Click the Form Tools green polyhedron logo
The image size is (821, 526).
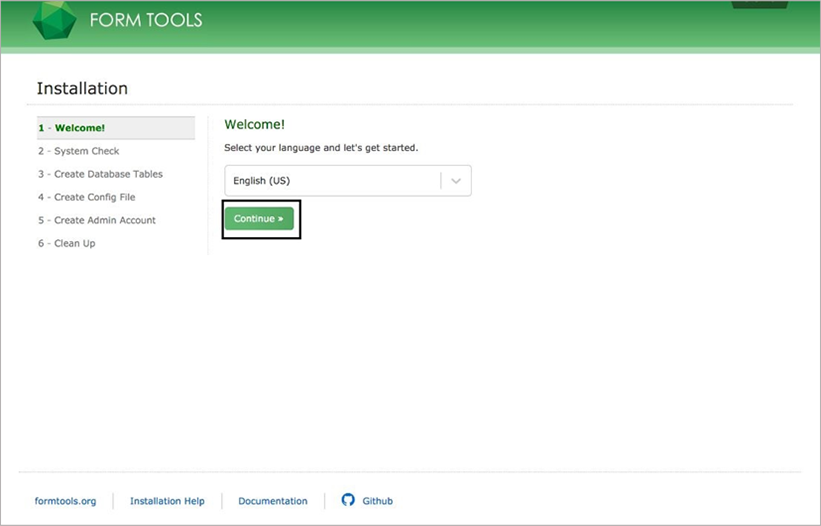click(x=54, y=20)
